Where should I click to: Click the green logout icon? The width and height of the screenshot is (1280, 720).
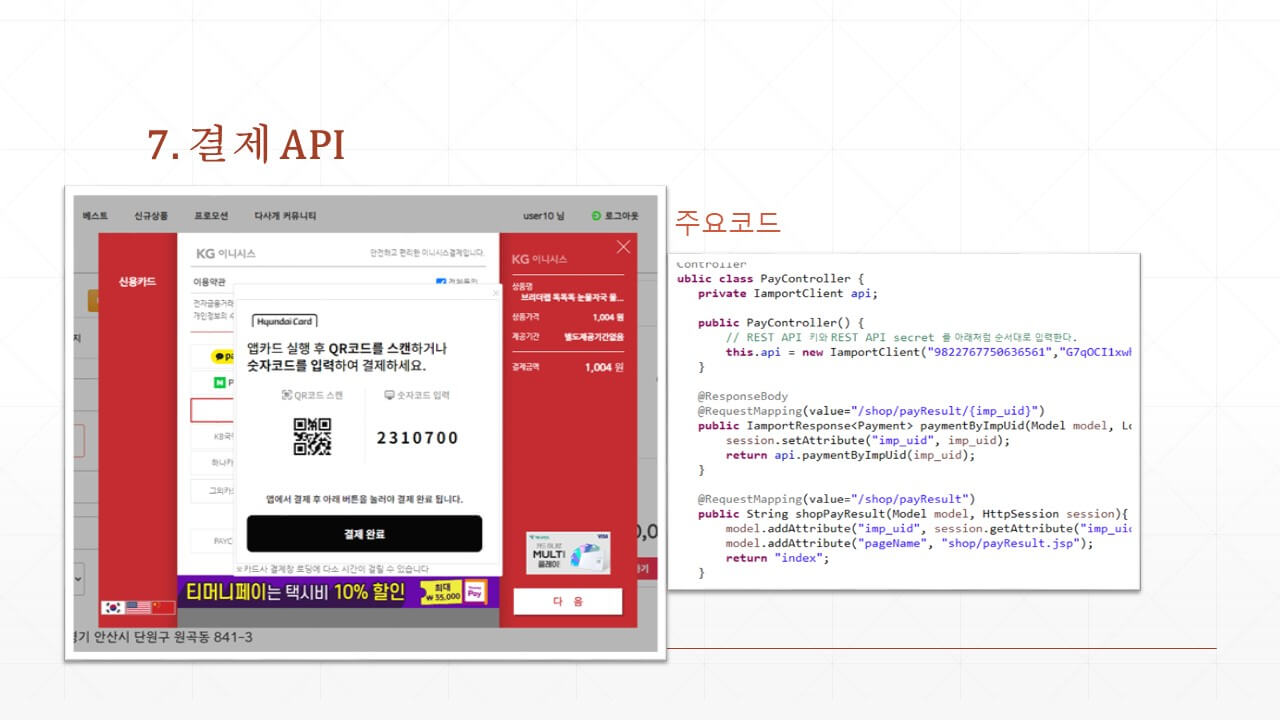[596, 216]
